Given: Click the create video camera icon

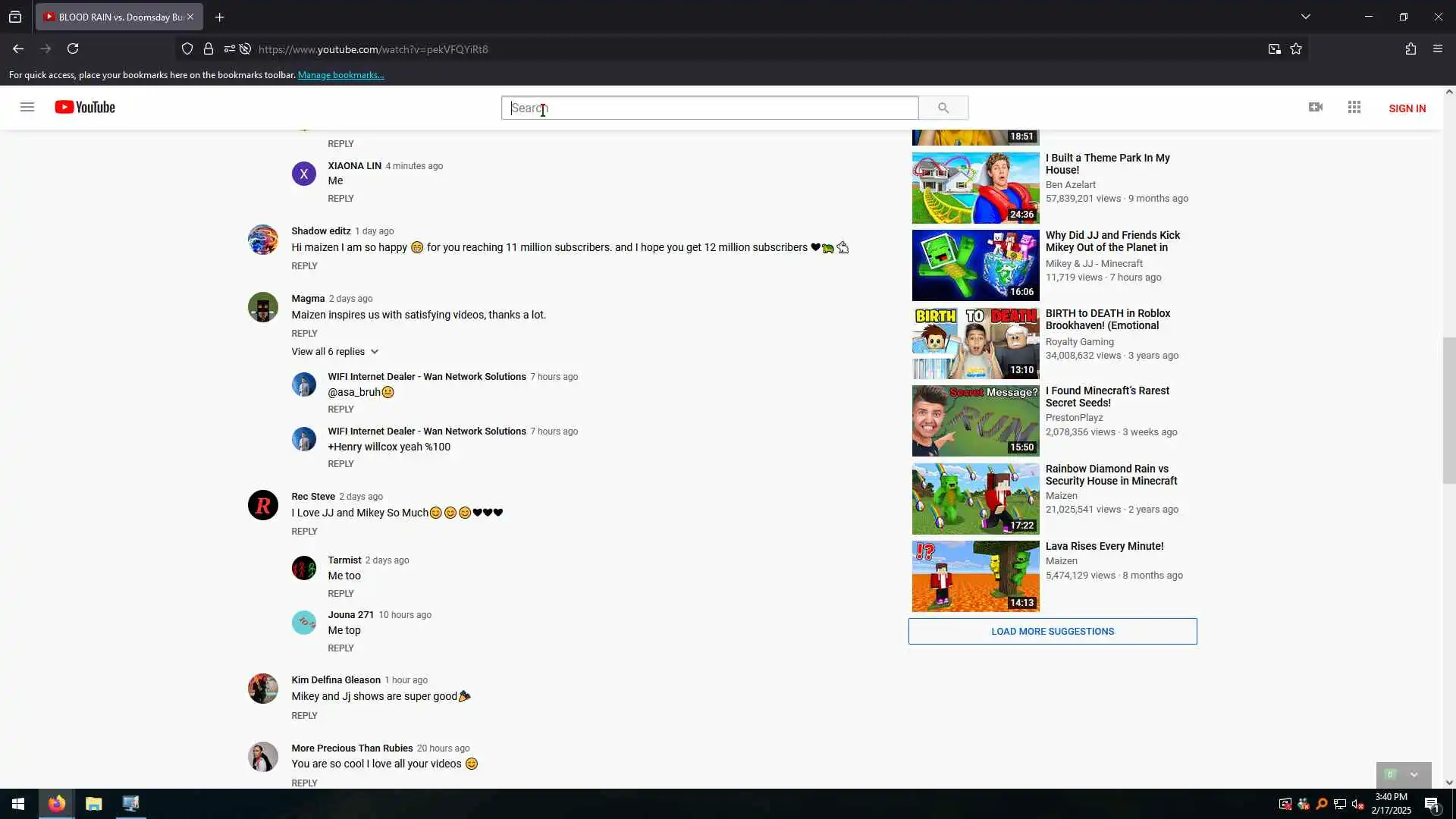Looking at the screenshot, I should coord(1316,107).
